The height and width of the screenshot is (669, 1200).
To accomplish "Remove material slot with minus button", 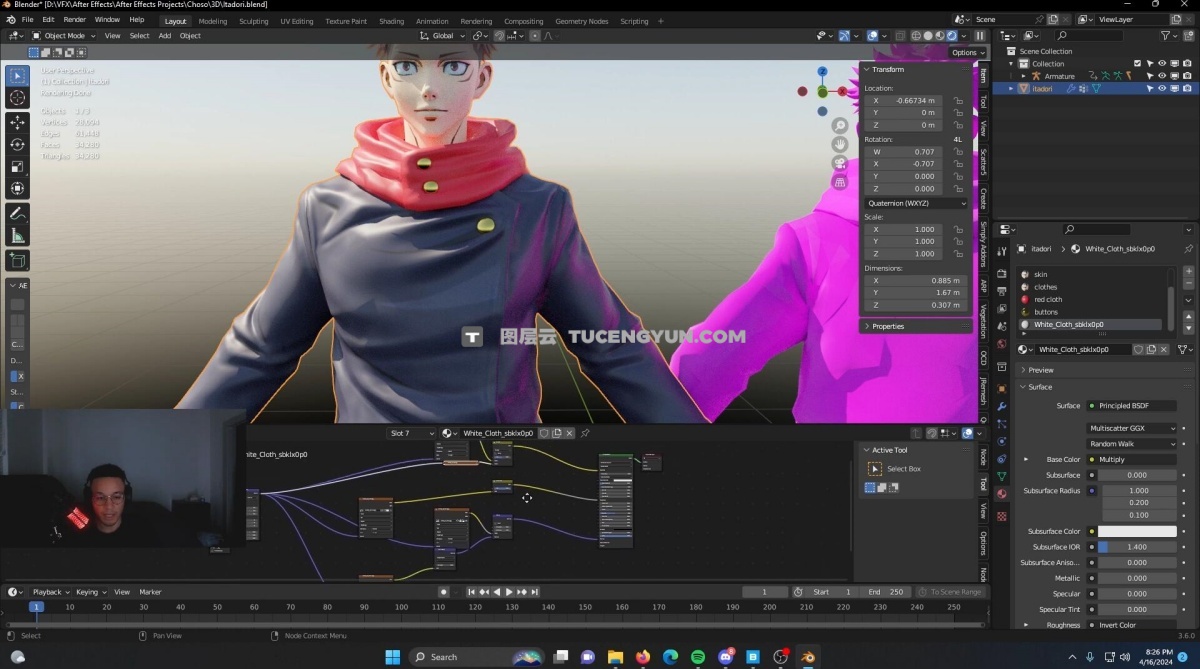I will (x=1188, y=283).
